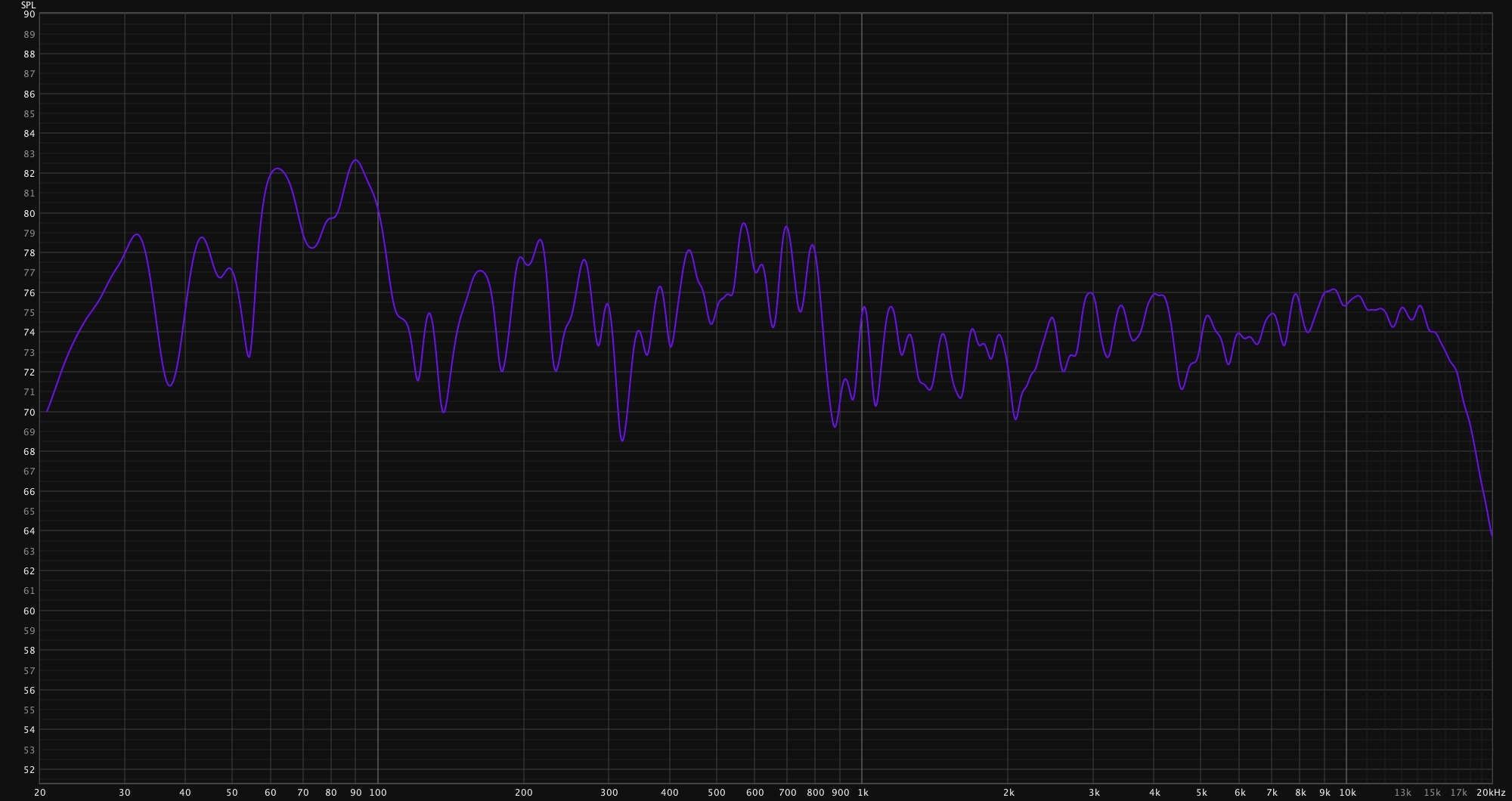Click the 6k frequency axis label

(x=1240, y=793)
